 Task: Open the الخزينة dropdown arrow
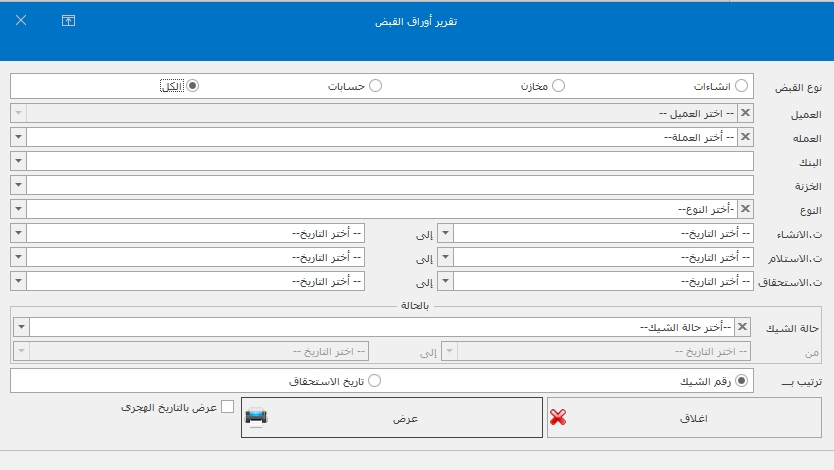click(18, 185)
